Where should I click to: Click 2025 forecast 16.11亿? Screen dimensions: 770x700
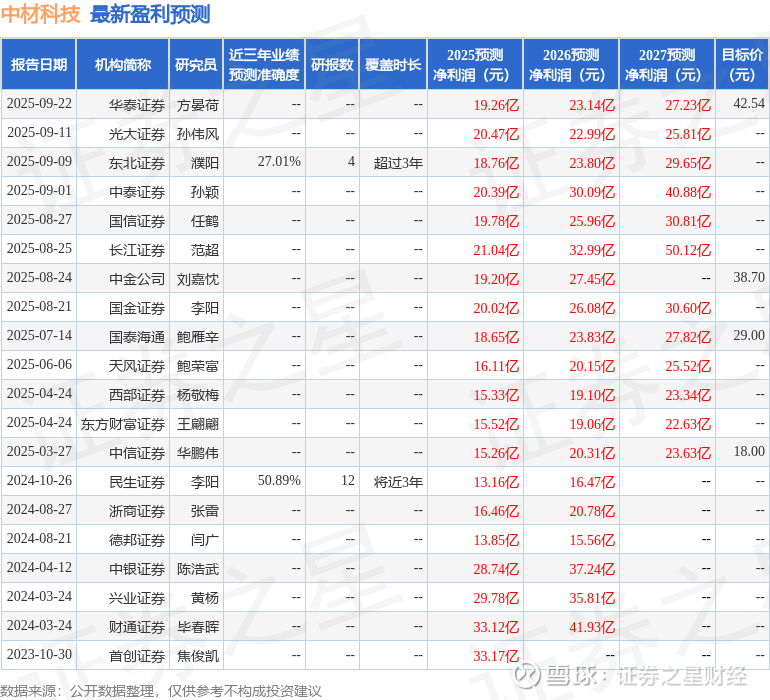(496, 366)
